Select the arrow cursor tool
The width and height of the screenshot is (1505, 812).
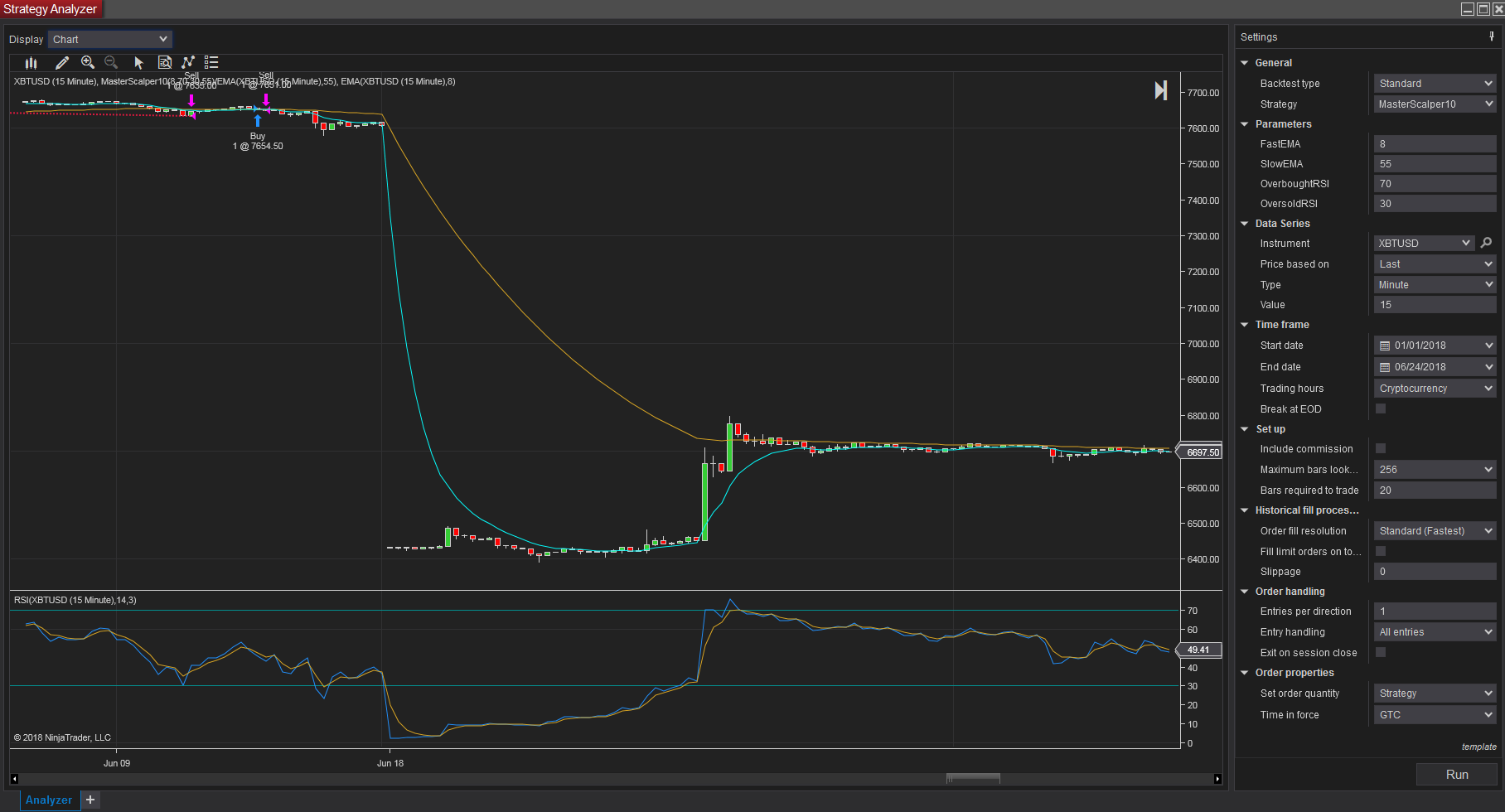(x=138, y=62)
